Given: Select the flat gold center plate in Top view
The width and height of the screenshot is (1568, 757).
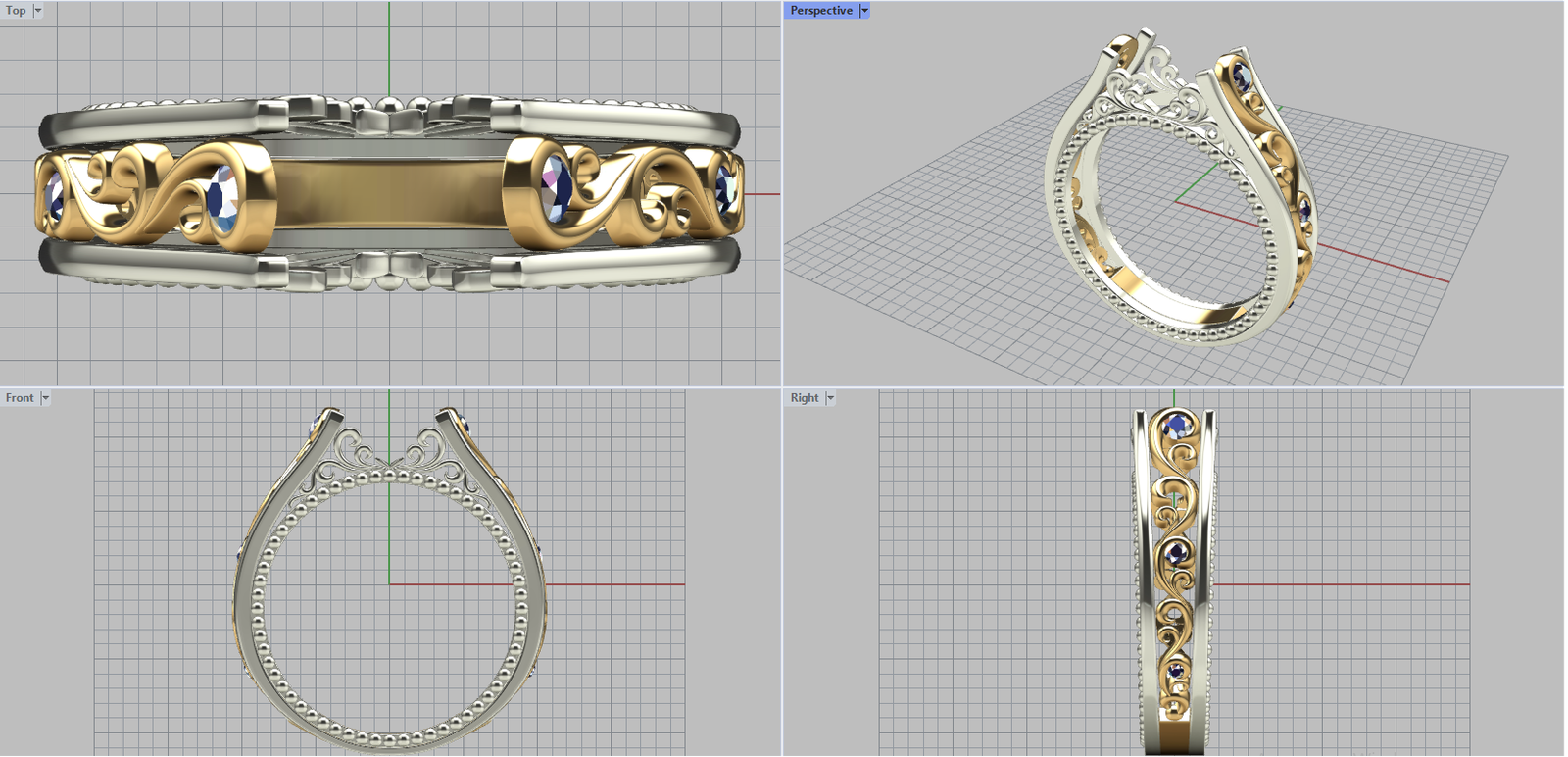Looking at the screenshot, I should (x=388, y=192).
